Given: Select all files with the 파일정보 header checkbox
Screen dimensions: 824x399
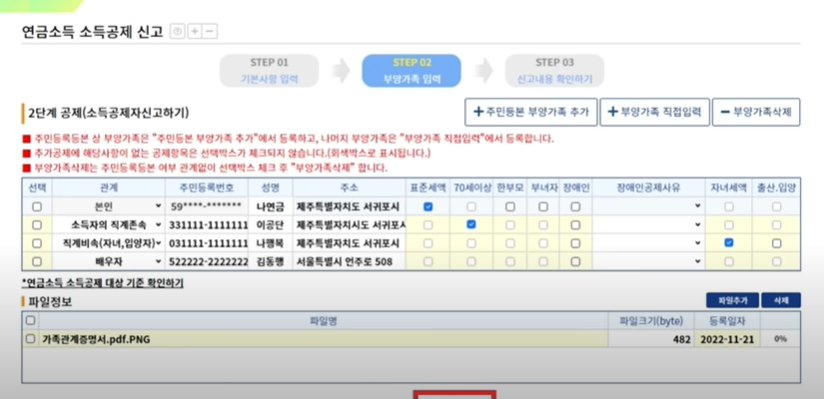Looking at the screenshot, I should (30, 320).
